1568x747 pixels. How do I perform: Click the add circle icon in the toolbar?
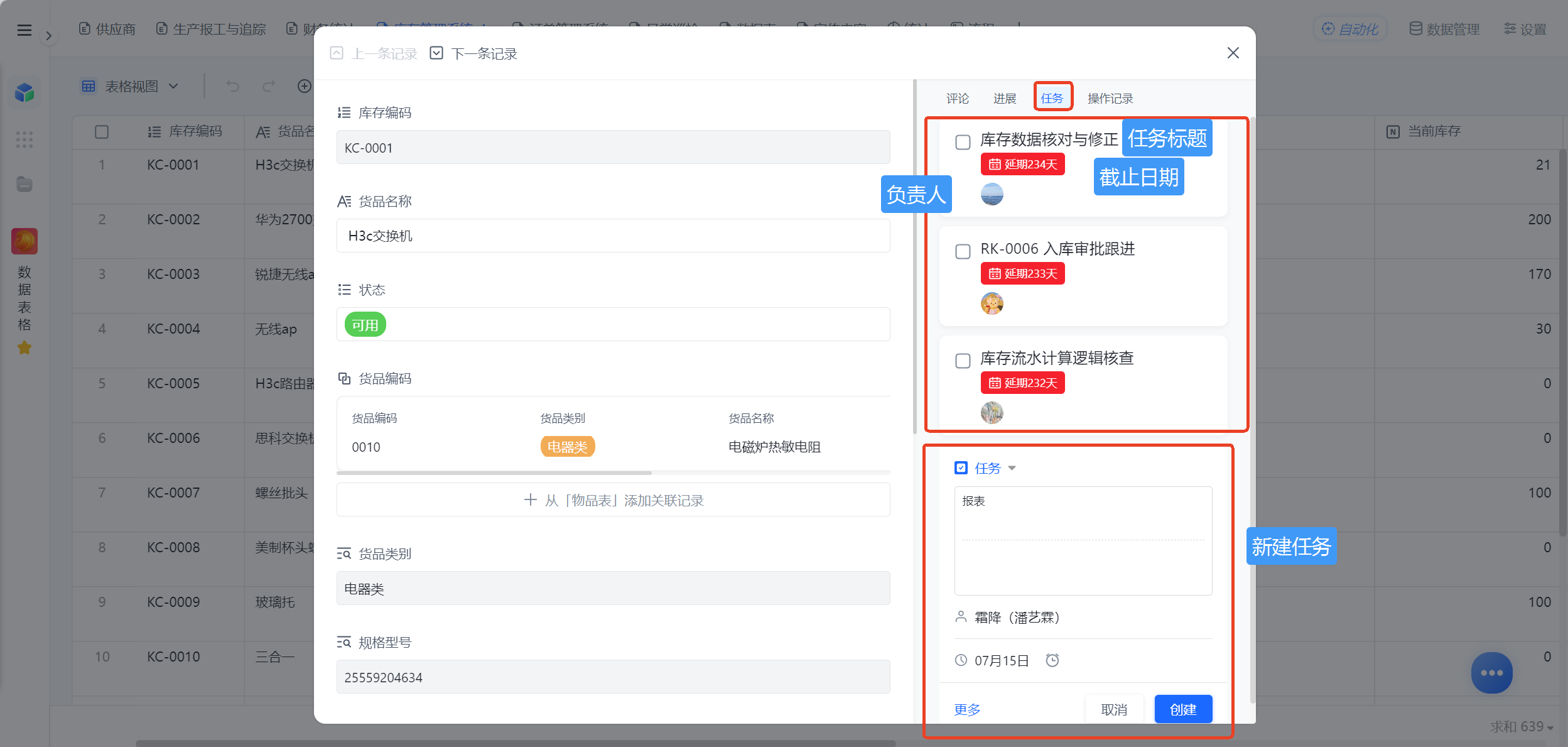pyautogui.click(x=305, y=86)
